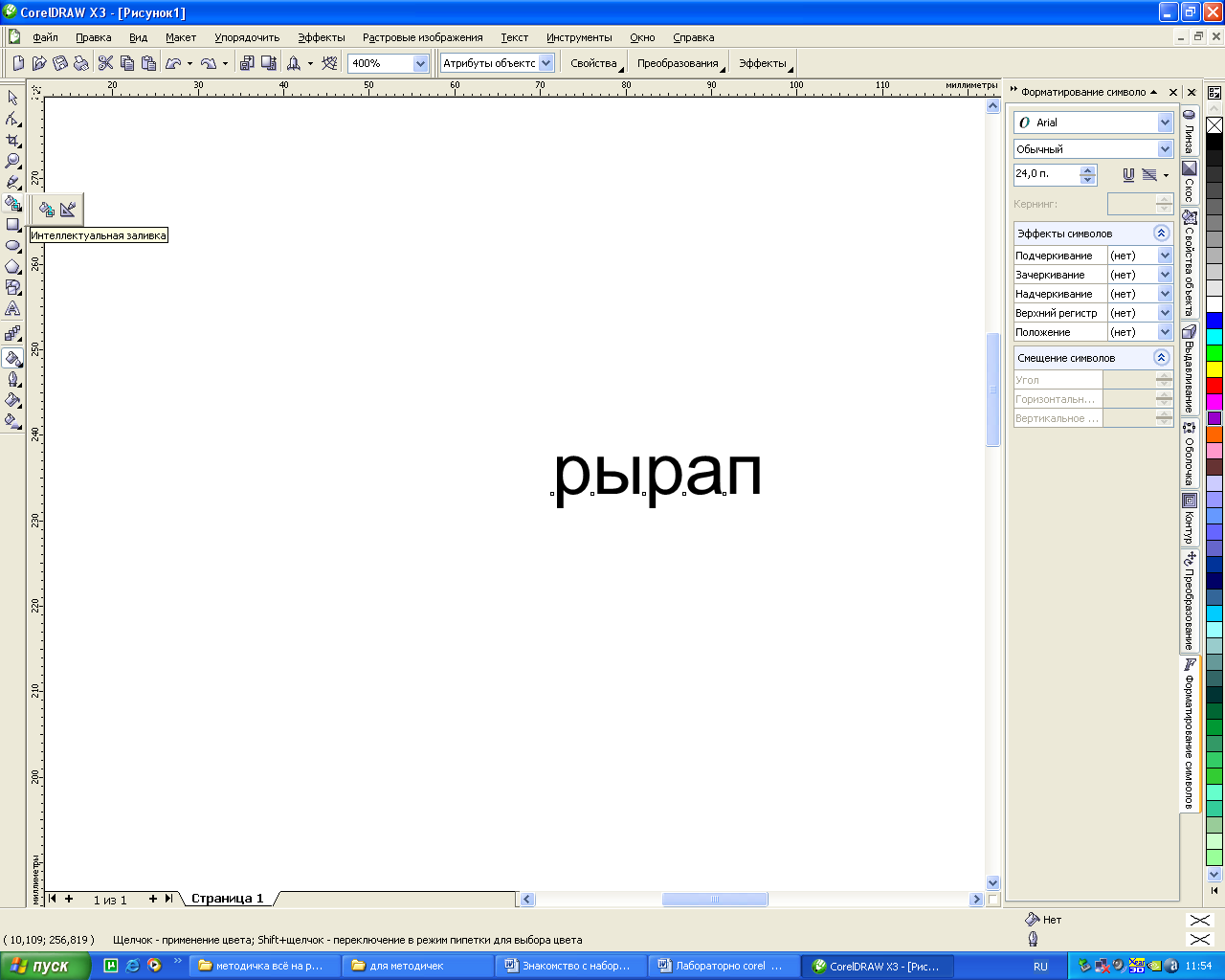Select the Shape edit tool
The height and width of the screenshot is (980, 1225).
point(12,119)
